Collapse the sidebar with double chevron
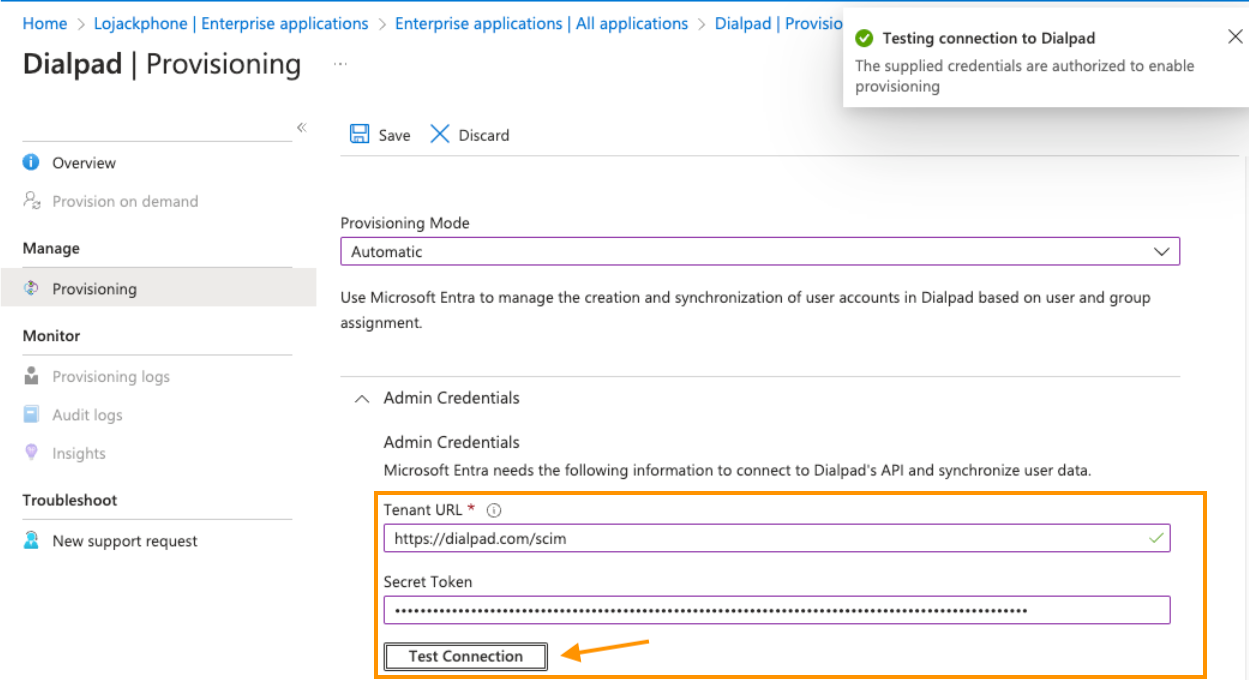Image resolution: width=1249 pixels, height=680 pixels. [301, 127]
